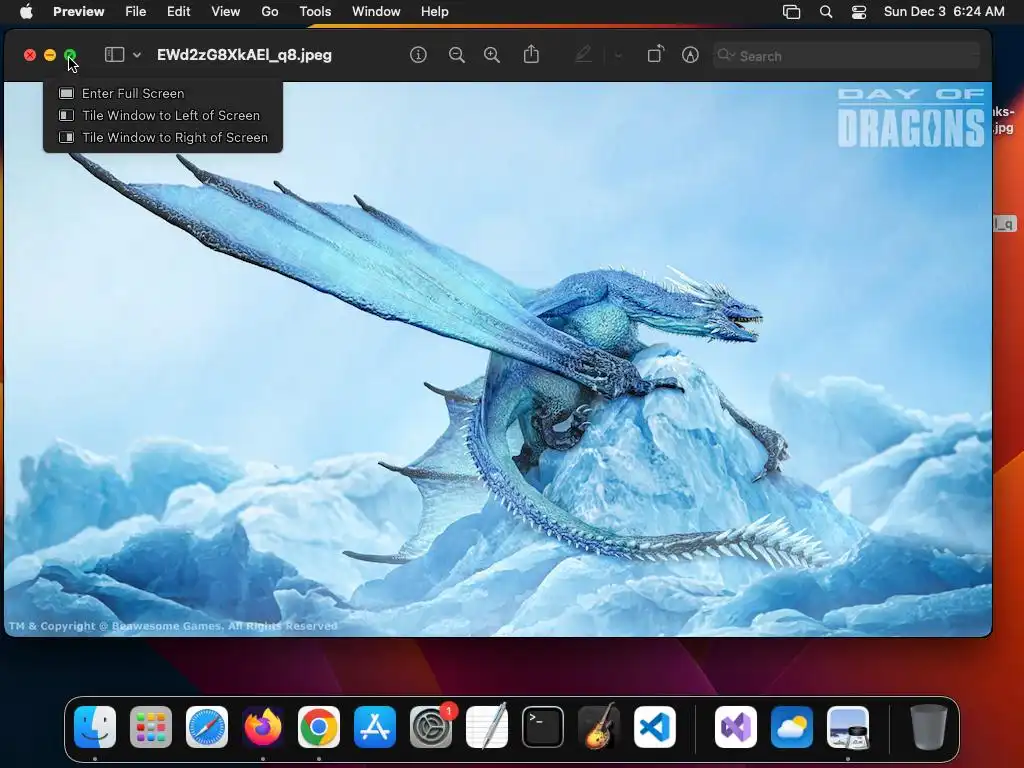This screenshot has height=768, width=1024.
Task: Launch Safari from the Dock
Action: [207, 727]
